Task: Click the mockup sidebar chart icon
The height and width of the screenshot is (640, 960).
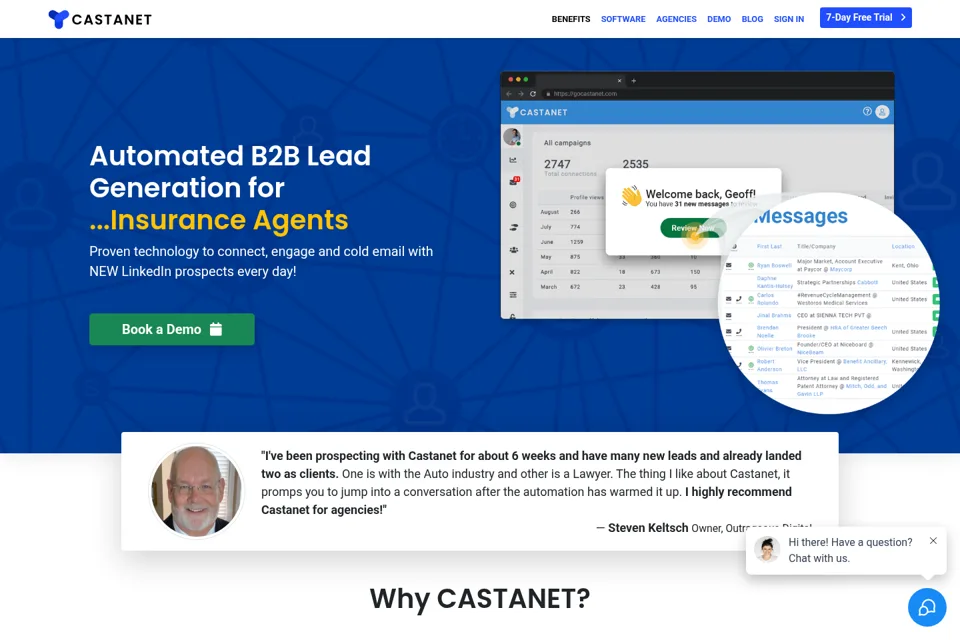Action: click(x=513, y=160)
